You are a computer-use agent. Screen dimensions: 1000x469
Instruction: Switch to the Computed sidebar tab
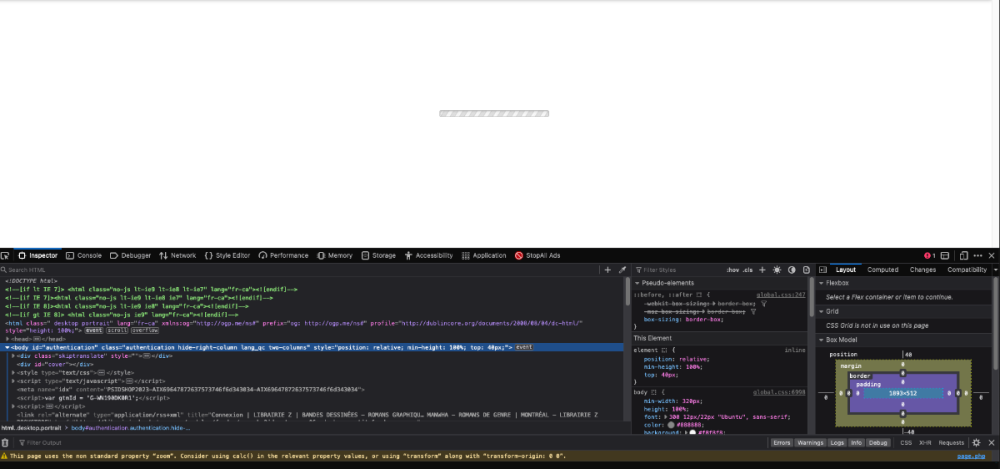coord(883,270)
